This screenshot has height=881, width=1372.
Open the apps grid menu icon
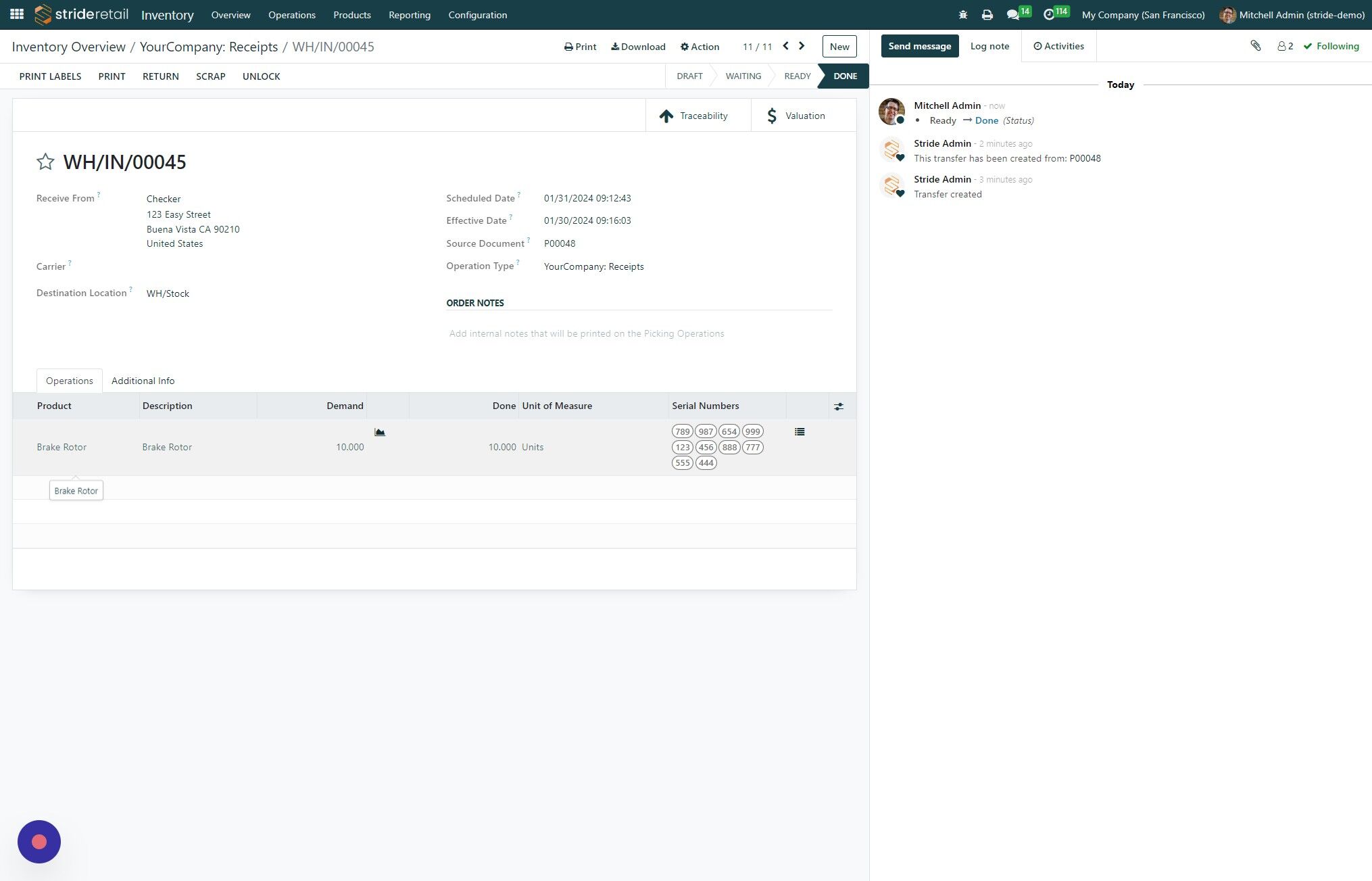pyautogui.click(x=17, y=14)
